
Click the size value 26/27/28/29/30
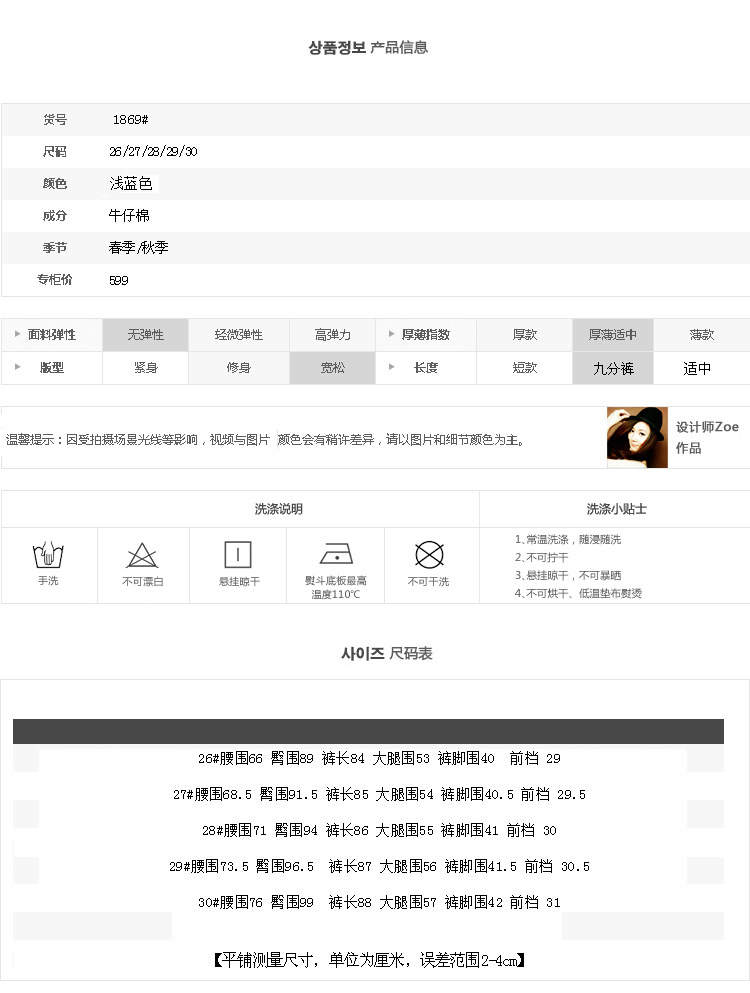point(153,151)
